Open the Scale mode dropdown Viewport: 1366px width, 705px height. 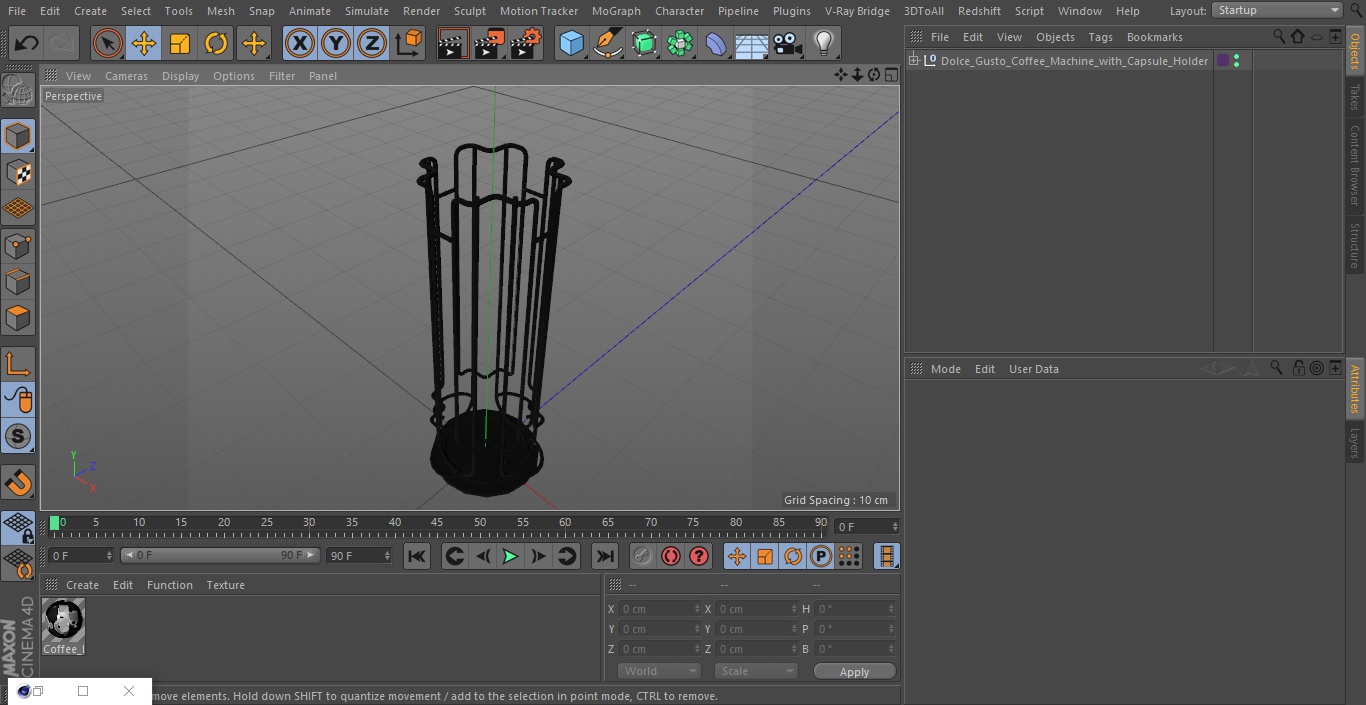756,671
